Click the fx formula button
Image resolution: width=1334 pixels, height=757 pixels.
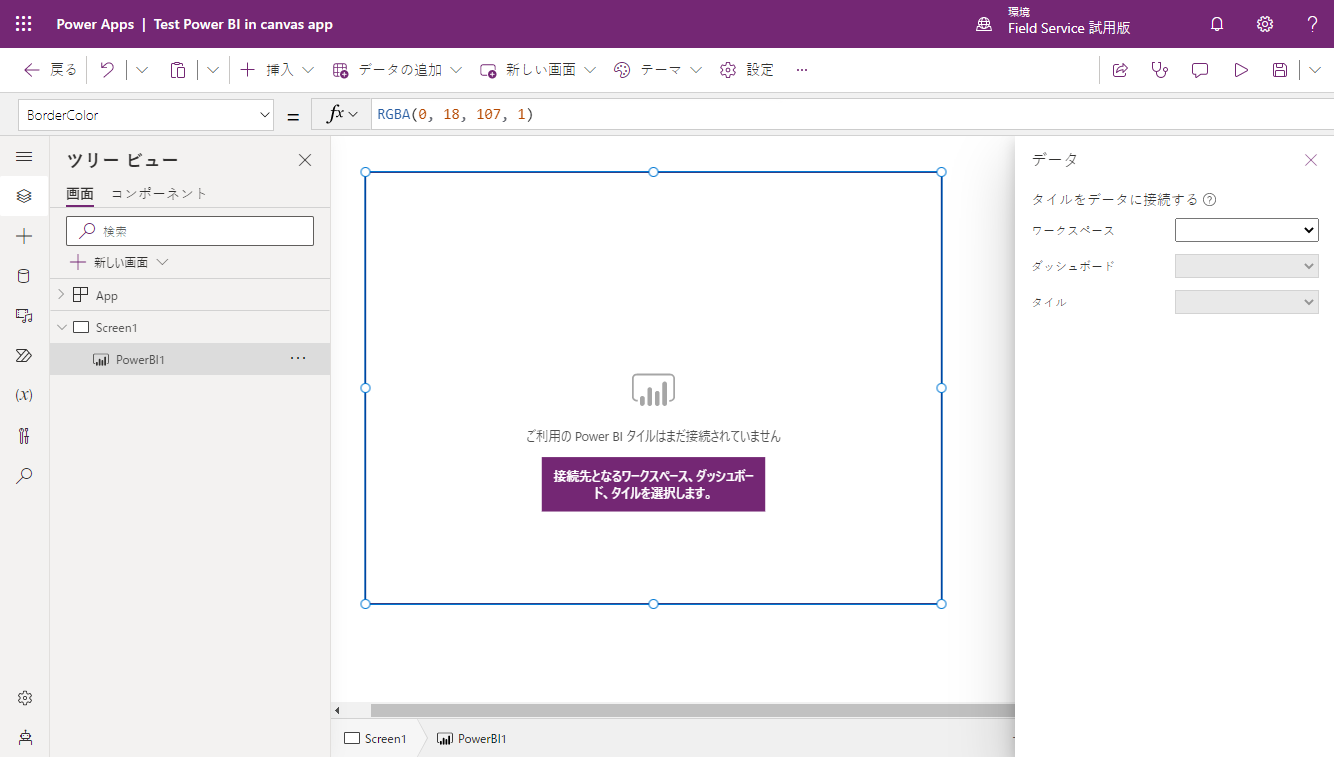pyautogui.click(x=341, y=115)
